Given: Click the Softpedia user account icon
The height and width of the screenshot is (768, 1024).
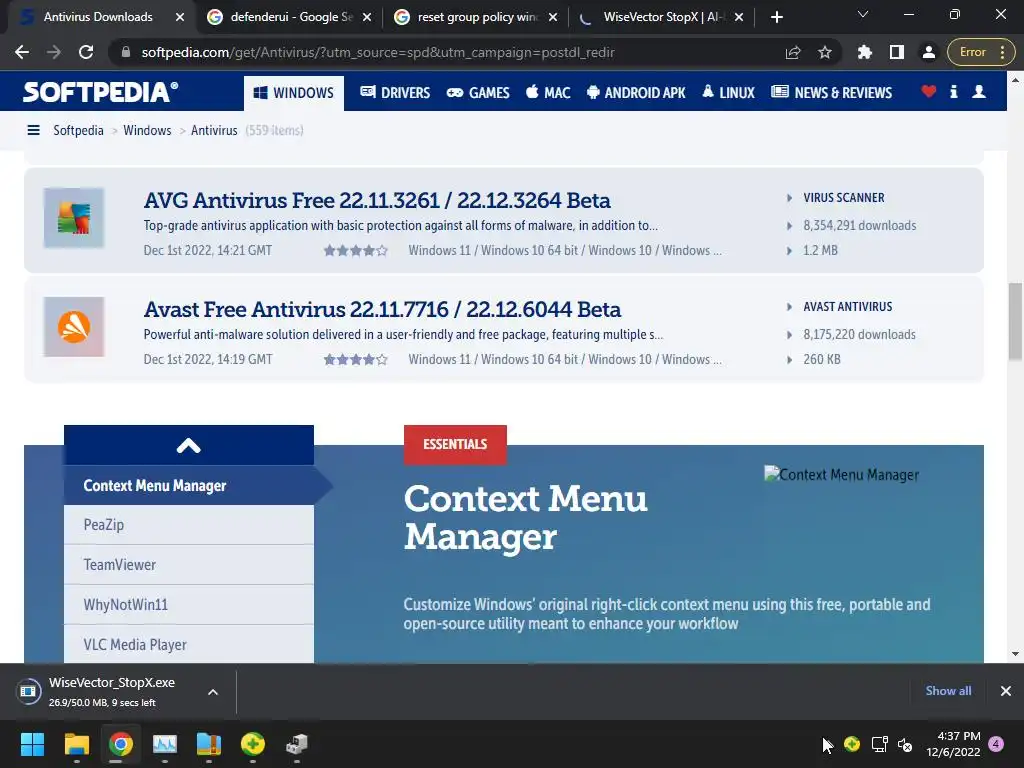Looking at the screenshot, I should (x=978, y=91).
